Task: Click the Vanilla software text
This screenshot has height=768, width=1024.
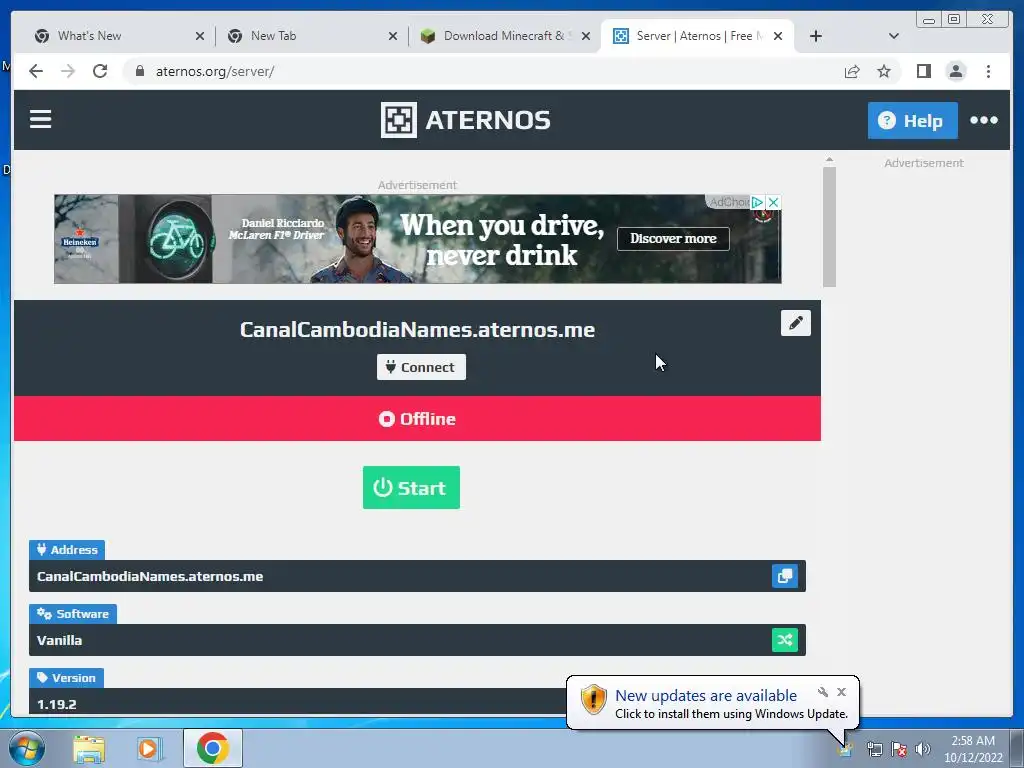Action: click(59, 640)
